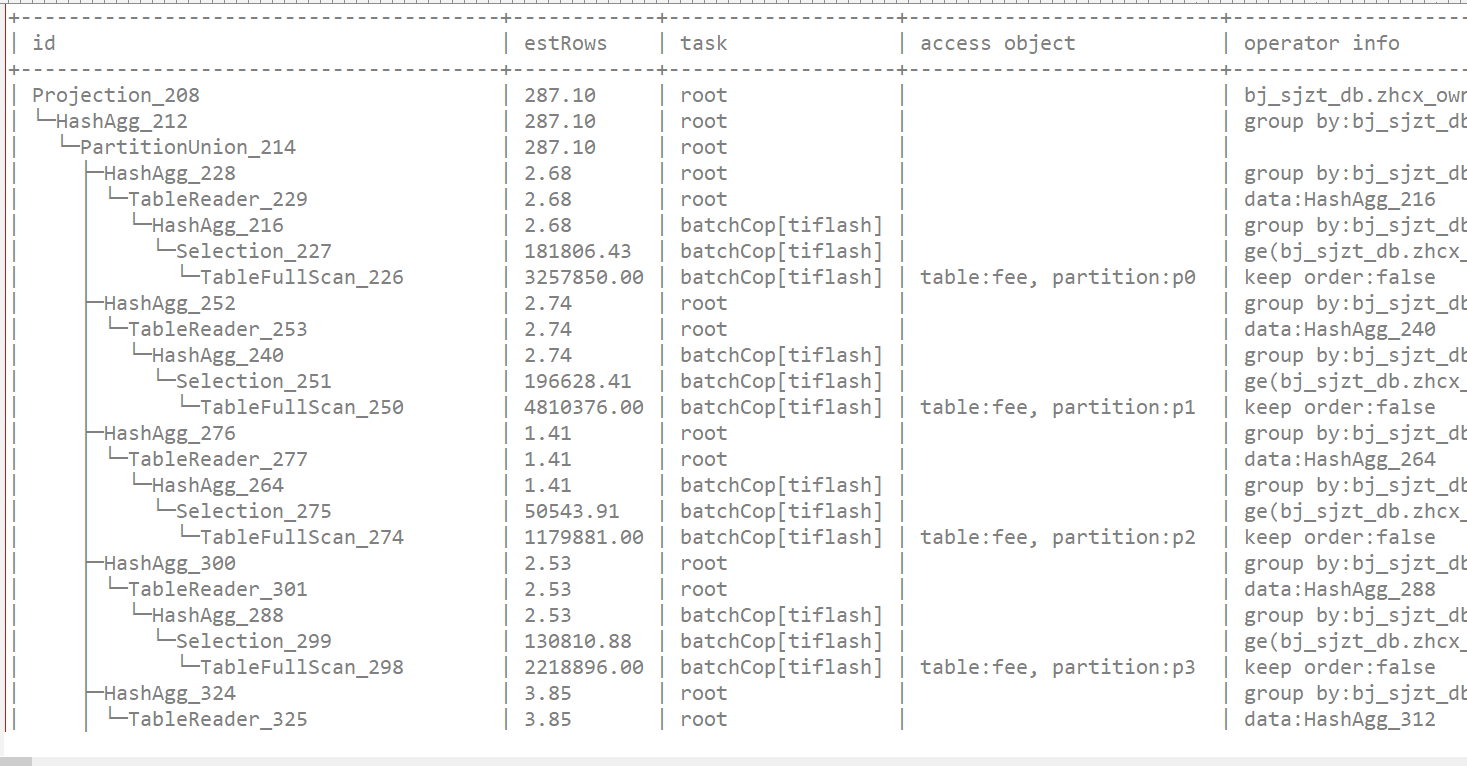This screenshot has width=1467, height=766.
Task: Select the TableReader_325 node
Action: click(218, 719)
